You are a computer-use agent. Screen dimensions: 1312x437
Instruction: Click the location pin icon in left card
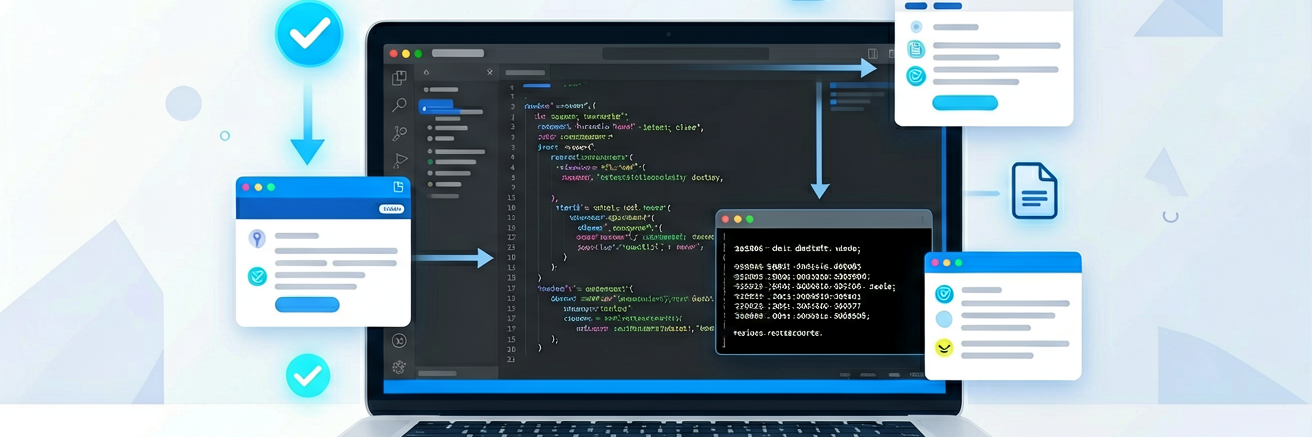pyautogui.click(x=257, y=239)
